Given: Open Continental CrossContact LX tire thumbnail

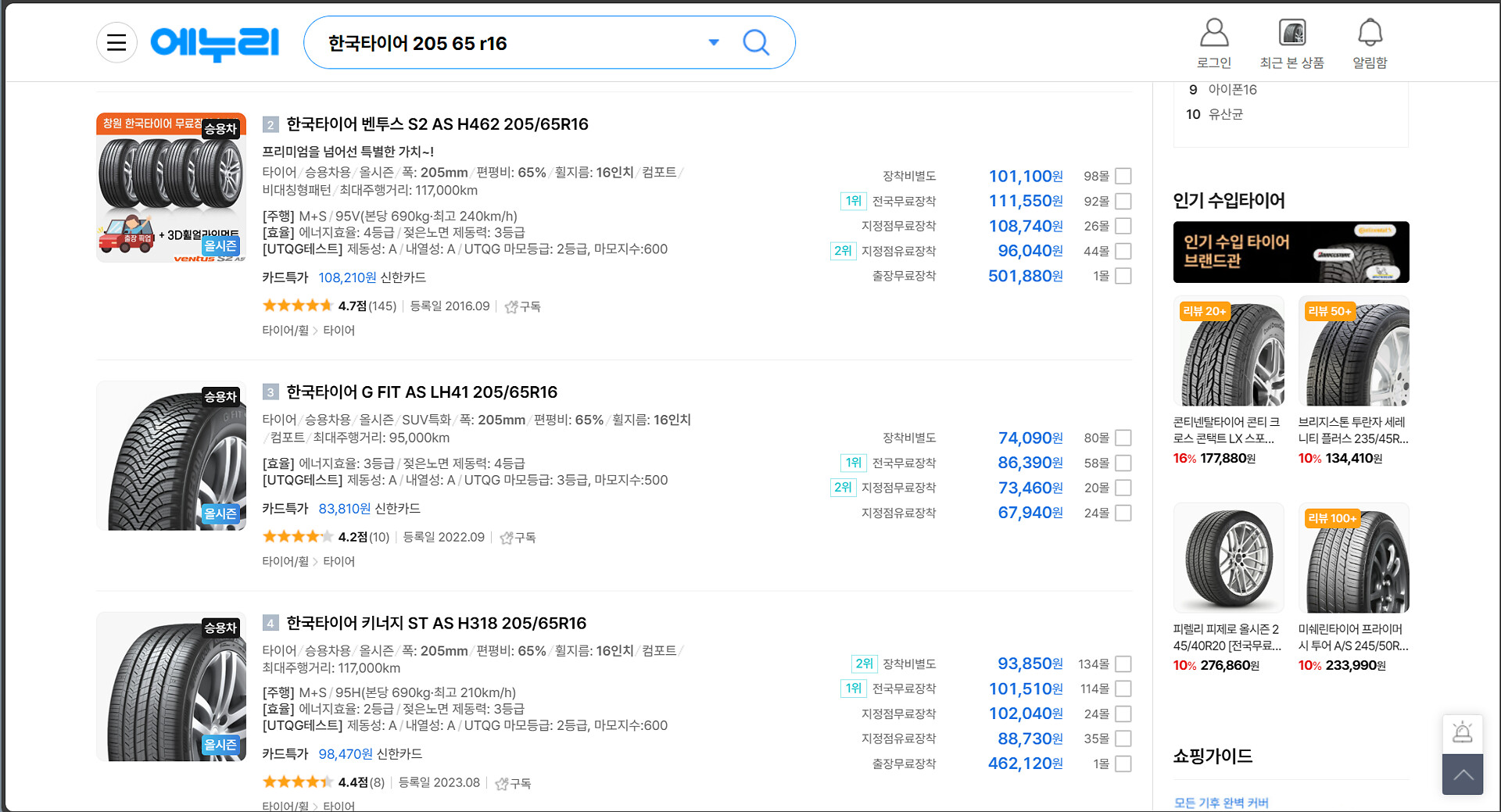Looking at the screenshot, I should click(x=1229, y=351).
